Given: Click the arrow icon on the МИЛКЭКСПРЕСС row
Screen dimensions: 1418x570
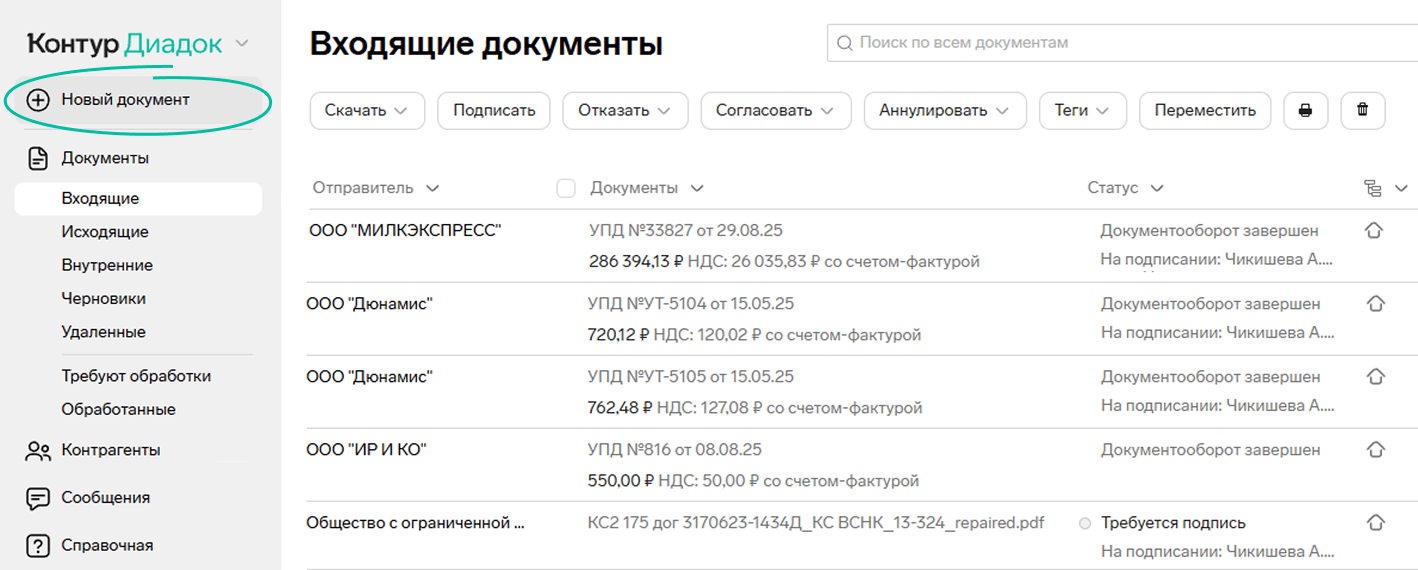Looking at the screenshot, I should click(x=1374, y=231).
